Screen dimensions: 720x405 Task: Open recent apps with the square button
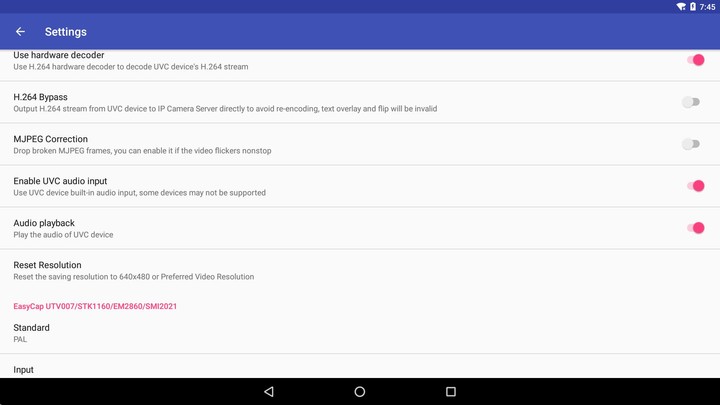pyautogui.click(x=451, y=391)
